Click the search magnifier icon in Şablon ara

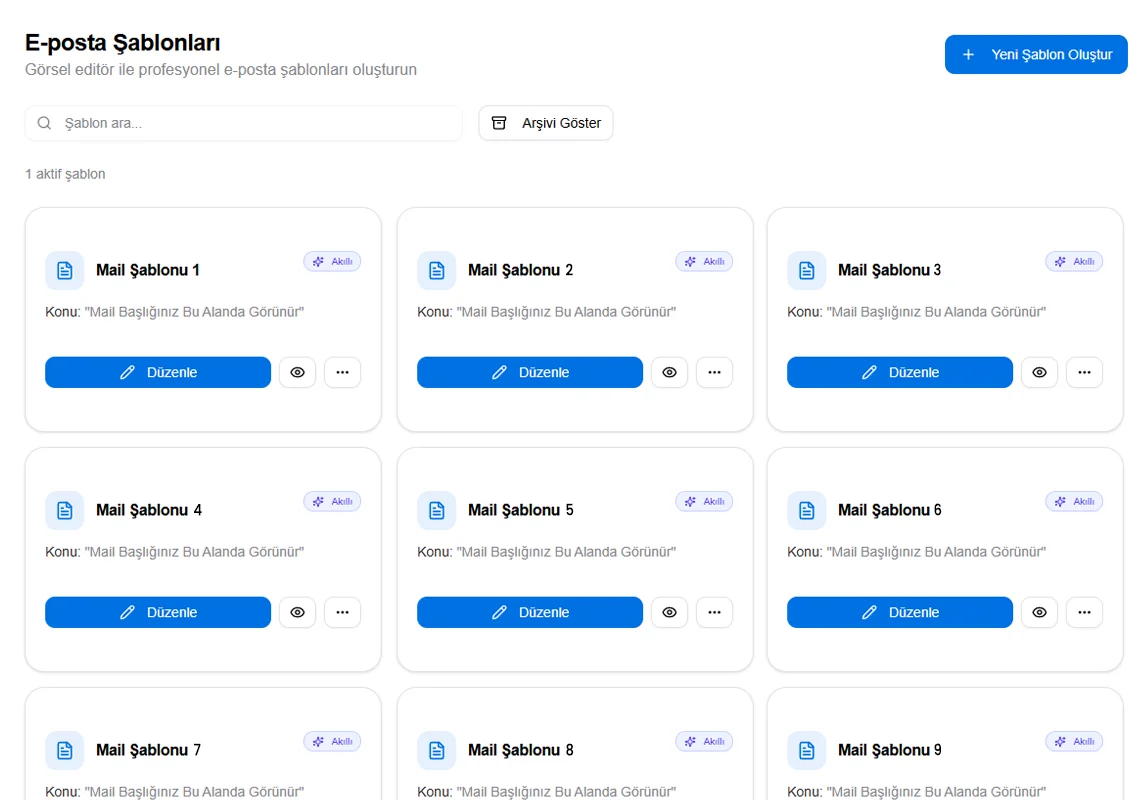[44, 123]
